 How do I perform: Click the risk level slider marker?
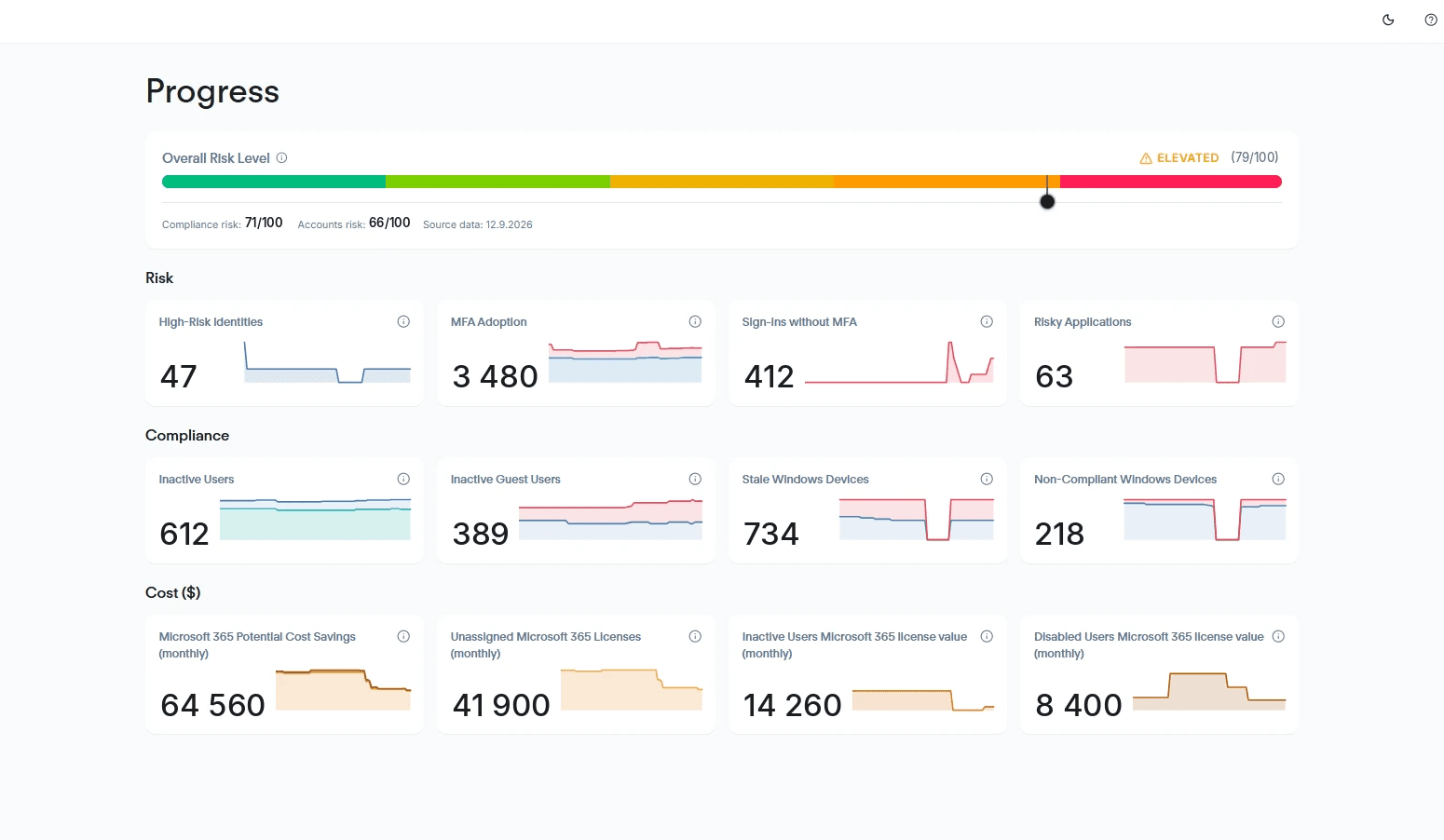coord(1047,201)
